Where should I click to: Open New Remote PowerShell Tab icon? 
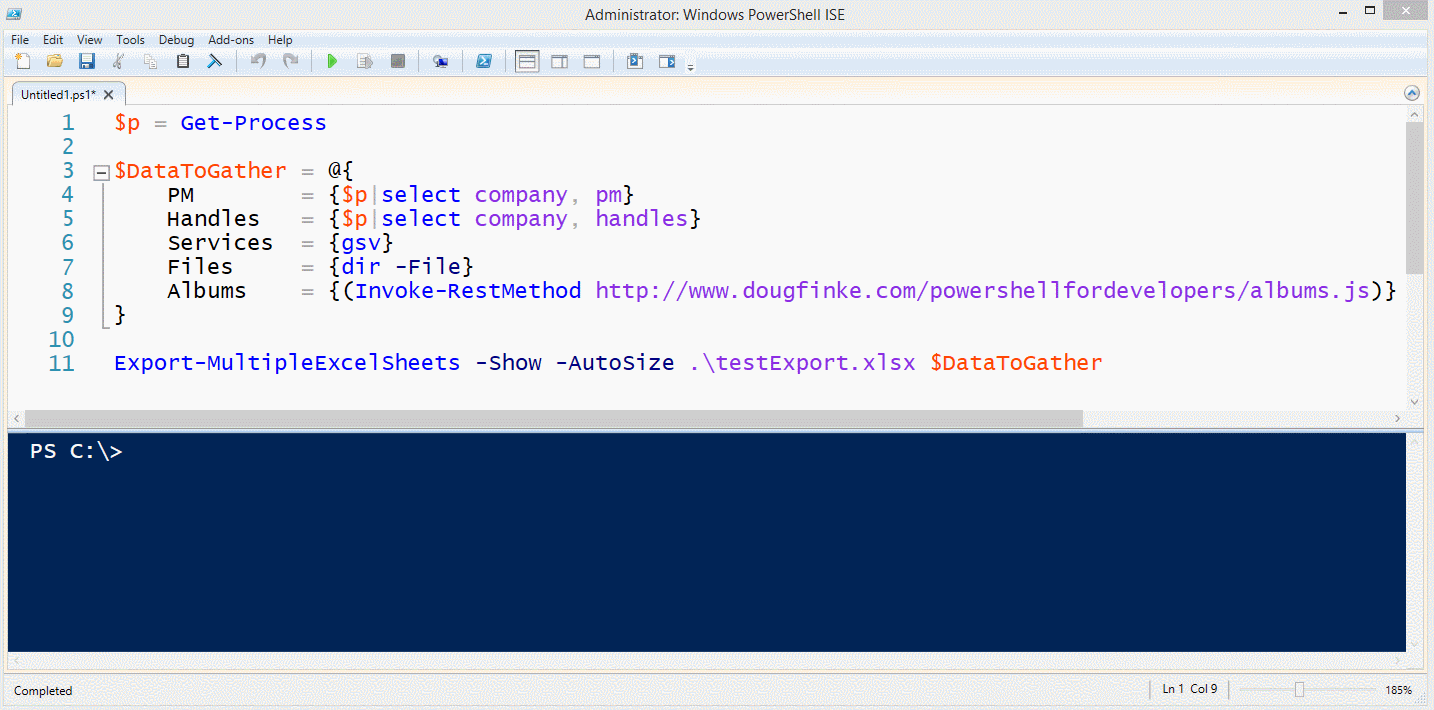pyautogui.click(x=440, y=62)
